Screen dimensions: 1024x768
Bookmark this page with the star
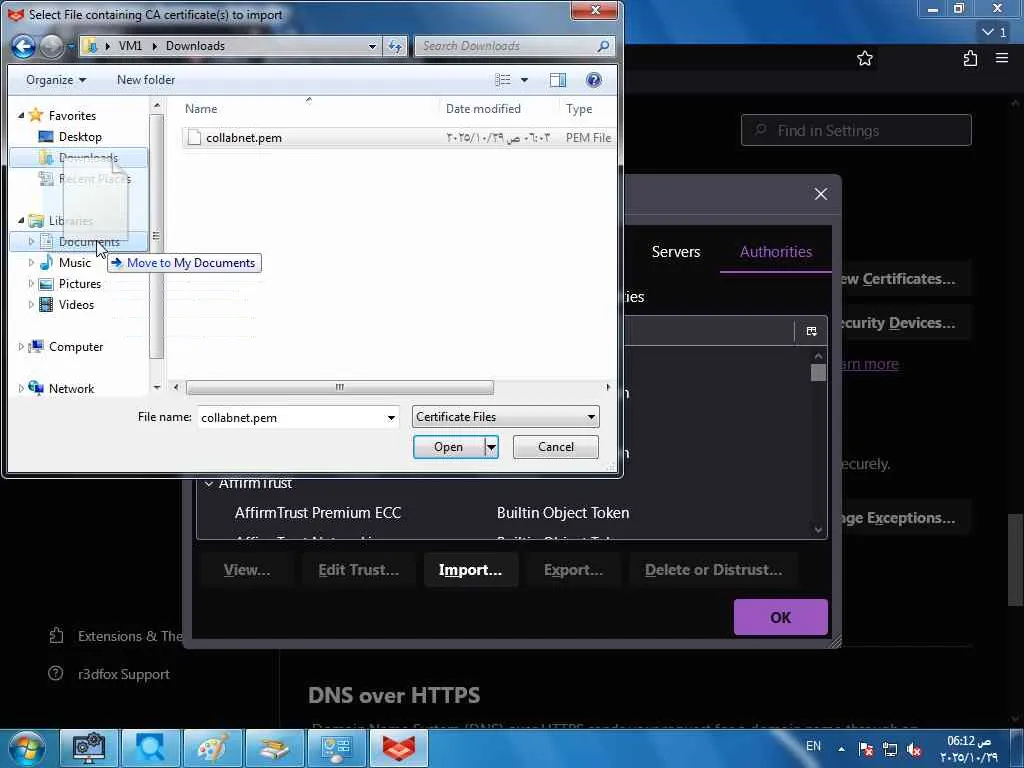click(865, 59)
